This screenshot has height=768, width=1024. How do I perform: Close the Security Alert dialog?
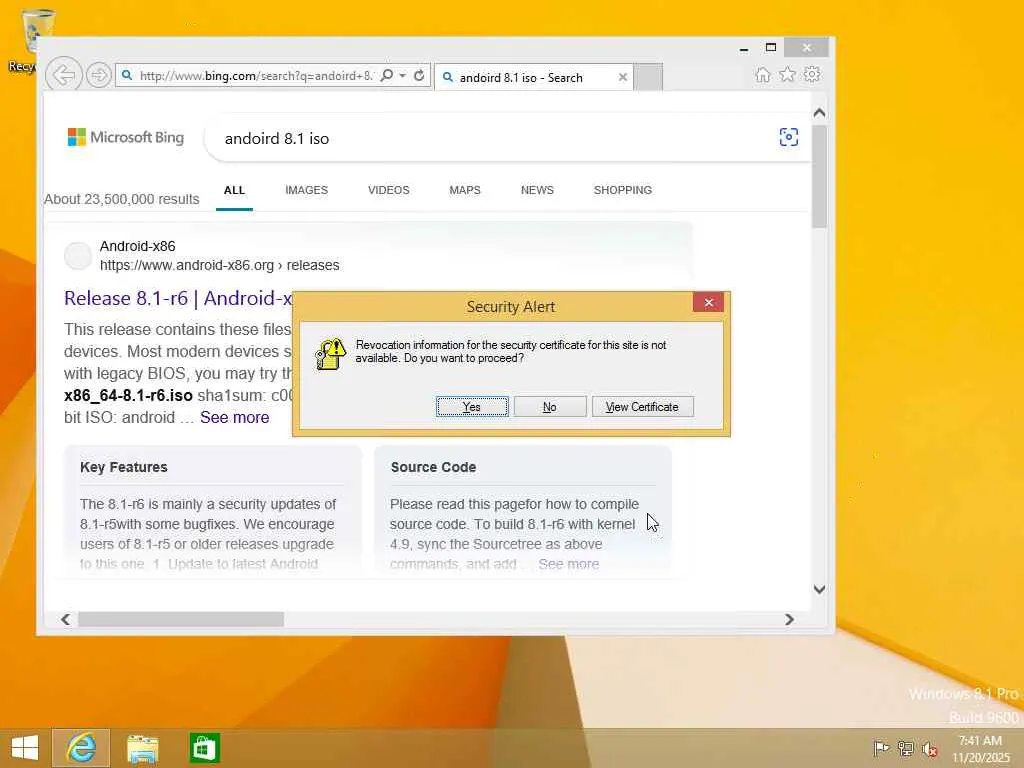(x=709, y=302)
